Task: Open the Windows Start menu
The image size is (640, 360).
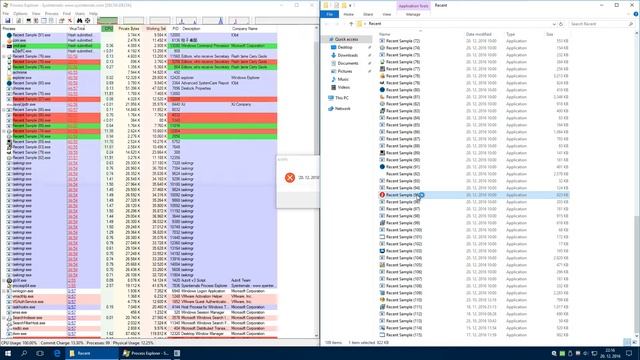Action: click(x=7, y=353)
